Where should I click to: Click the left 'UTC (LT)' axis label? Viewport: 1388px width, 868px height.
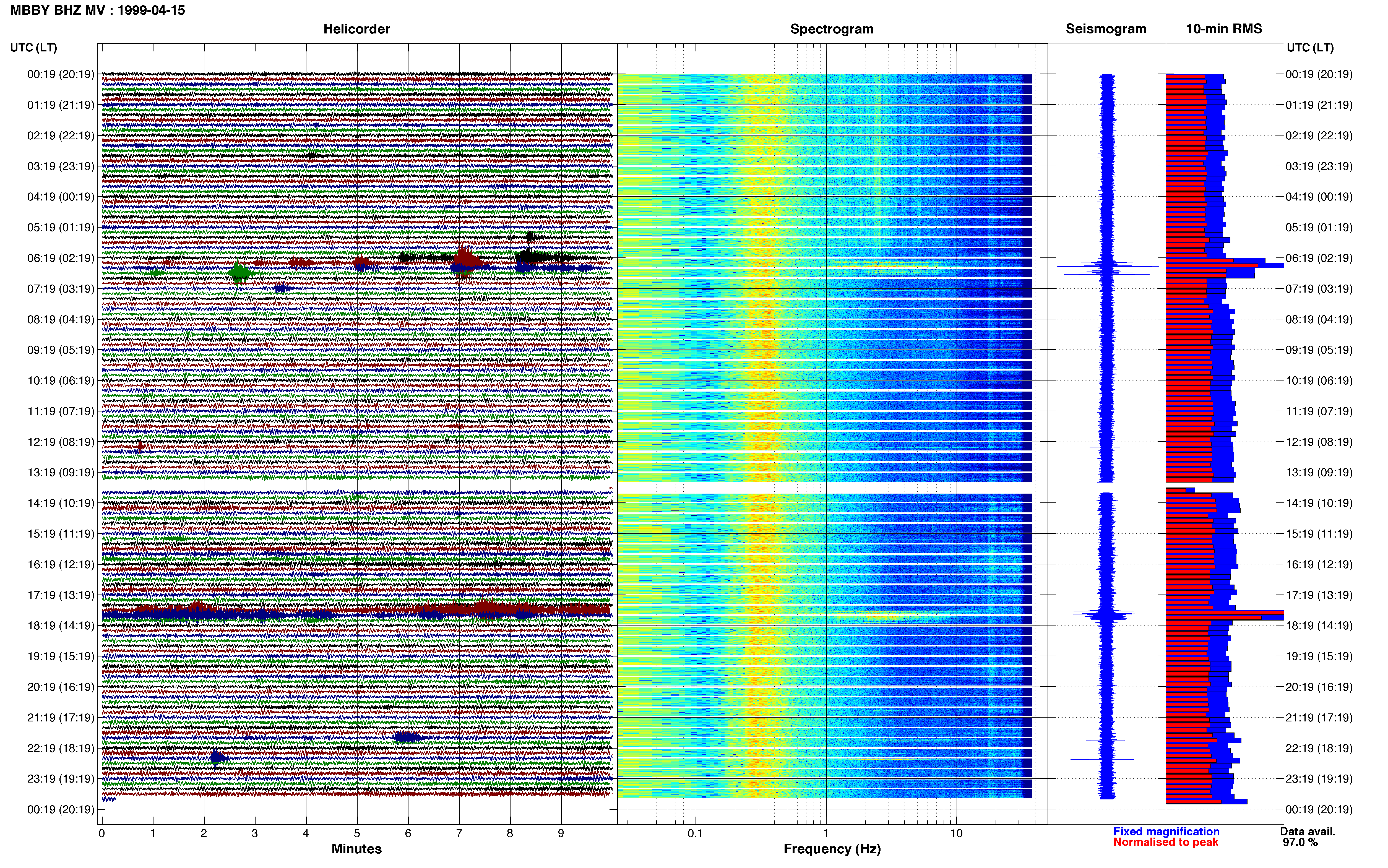tap(33, 48)
